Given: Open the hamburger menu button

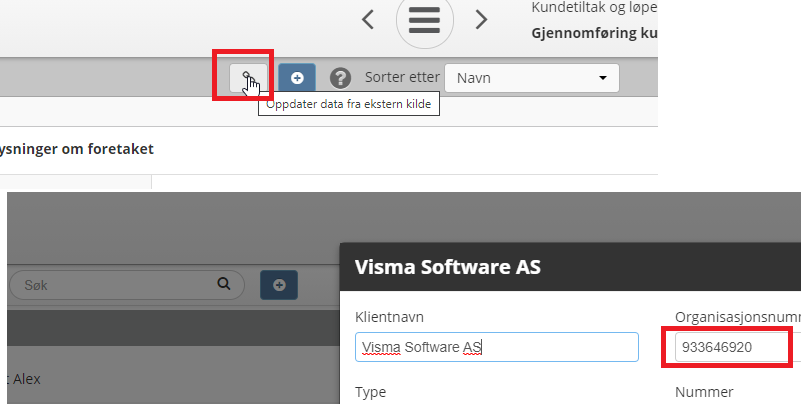Looking at the screenshot, I should (425, 19).
